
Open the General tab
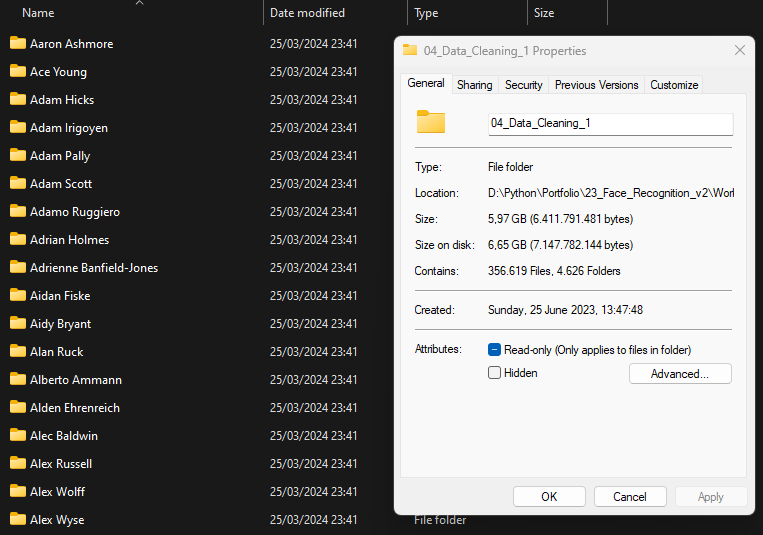[x=426, y=83]
